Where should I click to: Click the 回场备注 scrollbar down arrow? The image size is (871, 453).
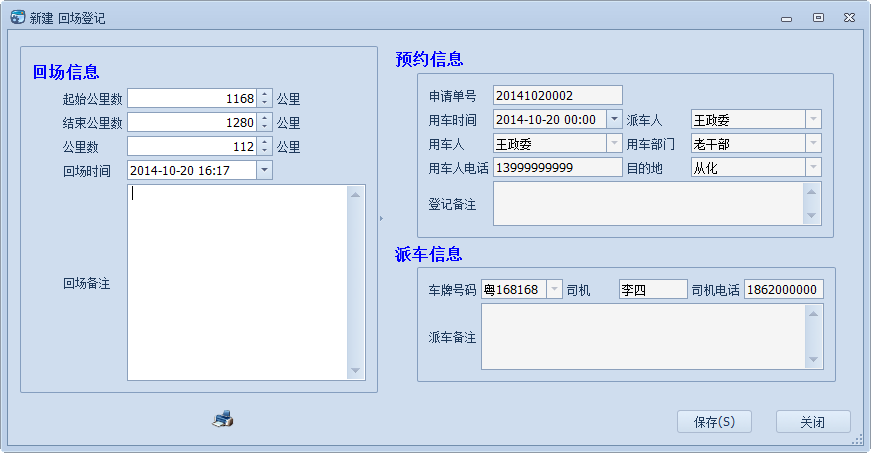click(x=356, y=371)
